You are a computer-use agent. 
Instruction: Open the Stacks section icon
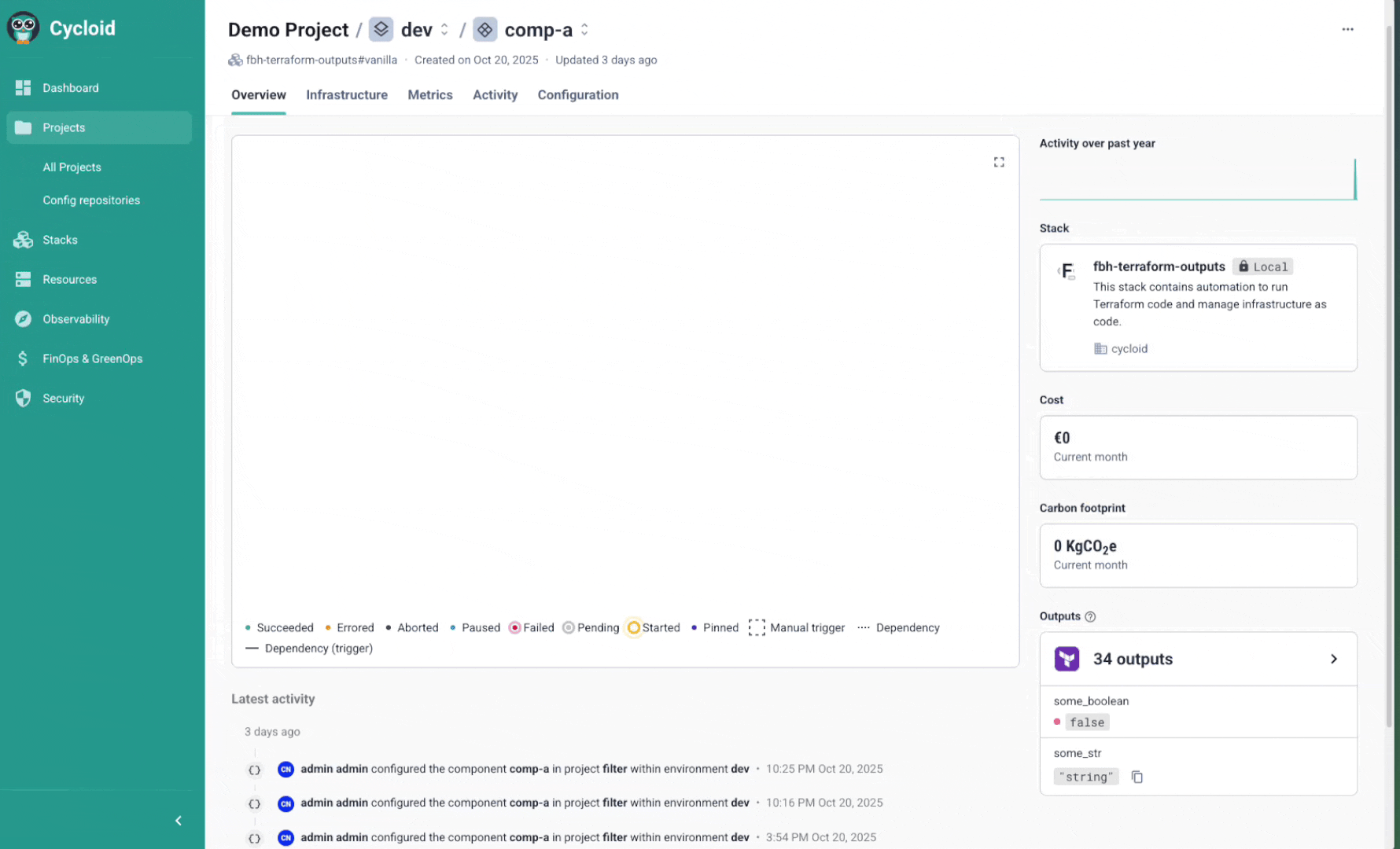coord(23,240)
